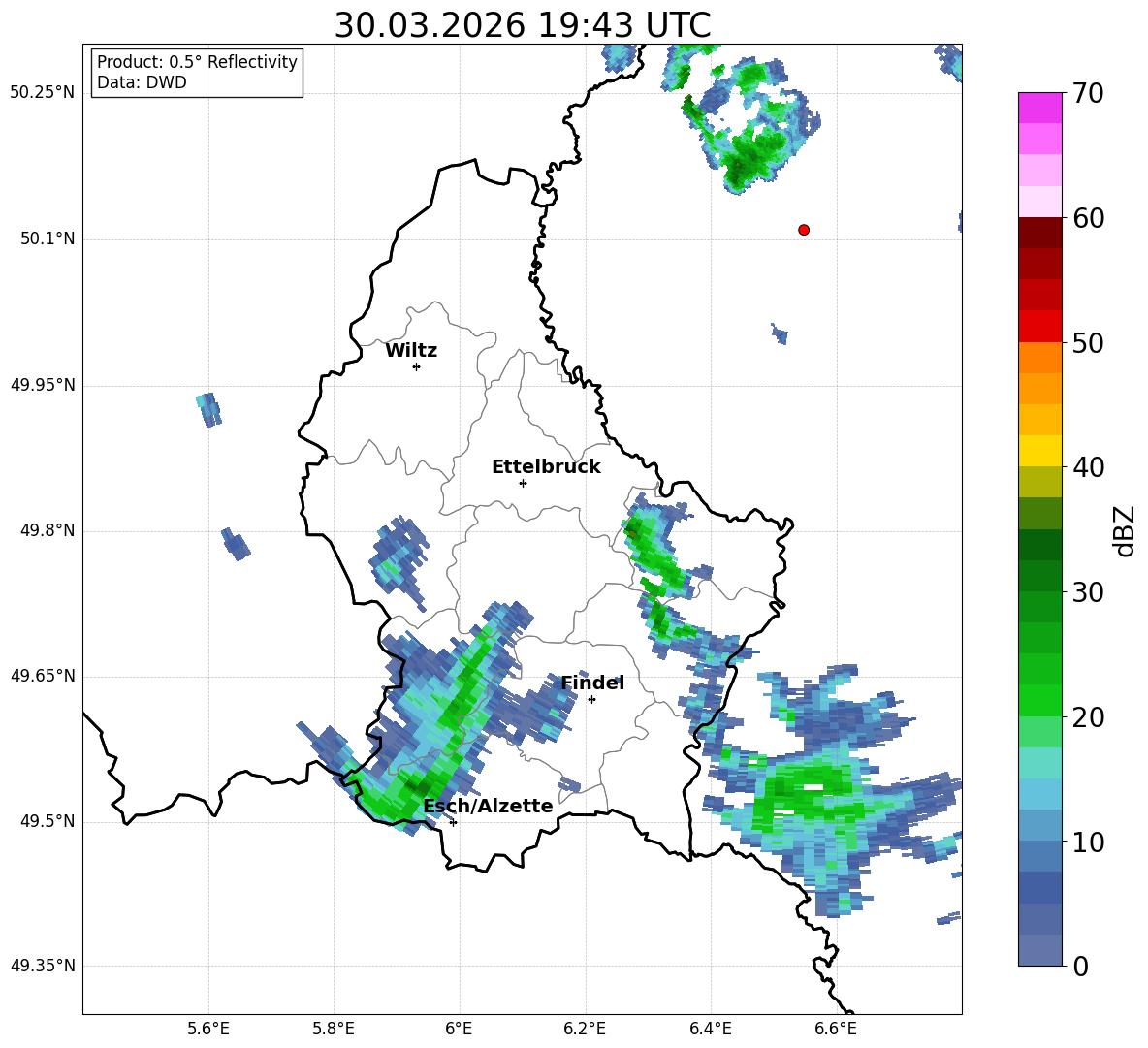Click the 5.6°E longitude label
Image resolution: width=1148 pixels, height=1048 pixels.
207,1029
